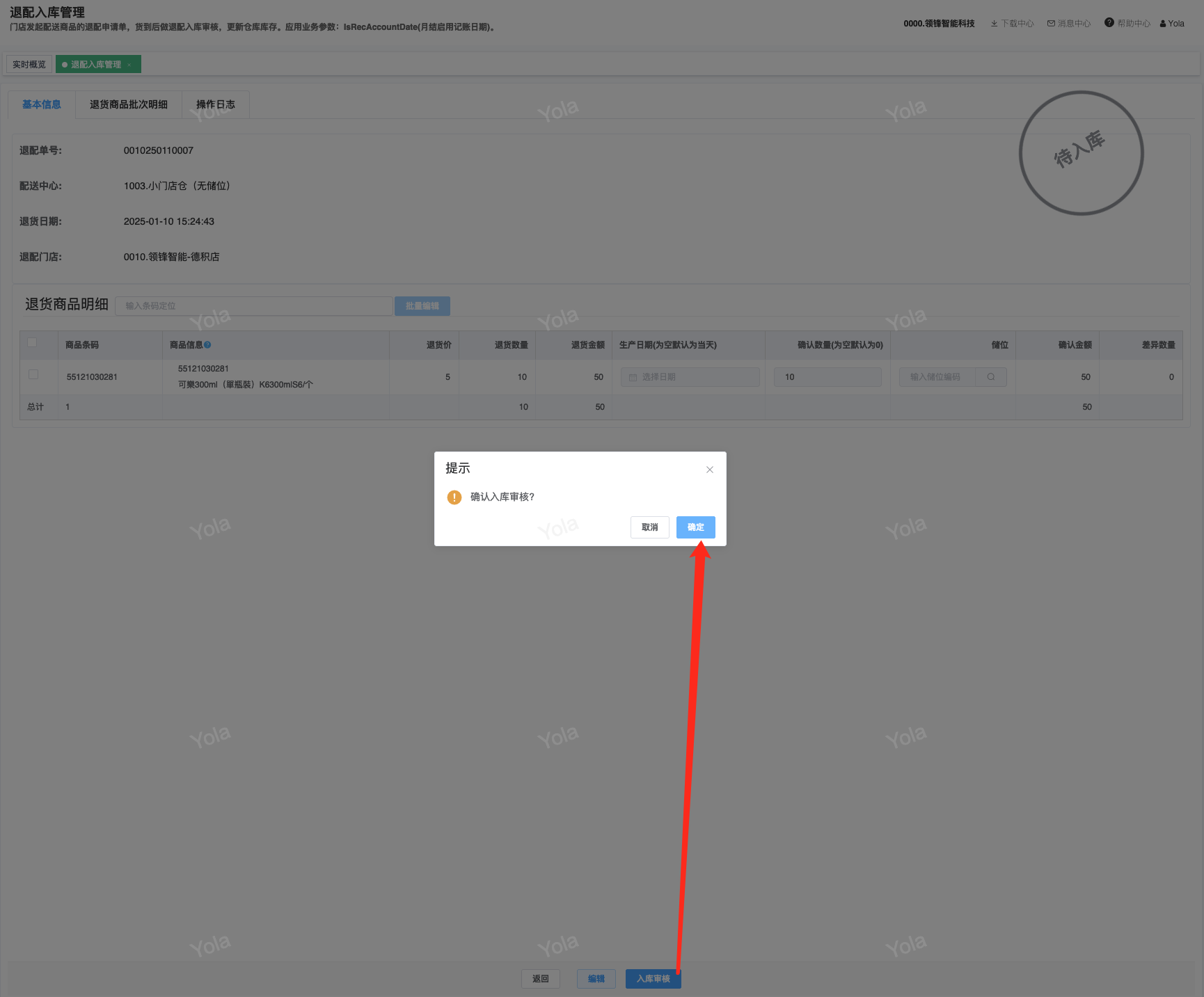Click the 确认数量 input showing 10
Image resolution: width=1204 pixels, height=997 pixels.
coord(828,377)
